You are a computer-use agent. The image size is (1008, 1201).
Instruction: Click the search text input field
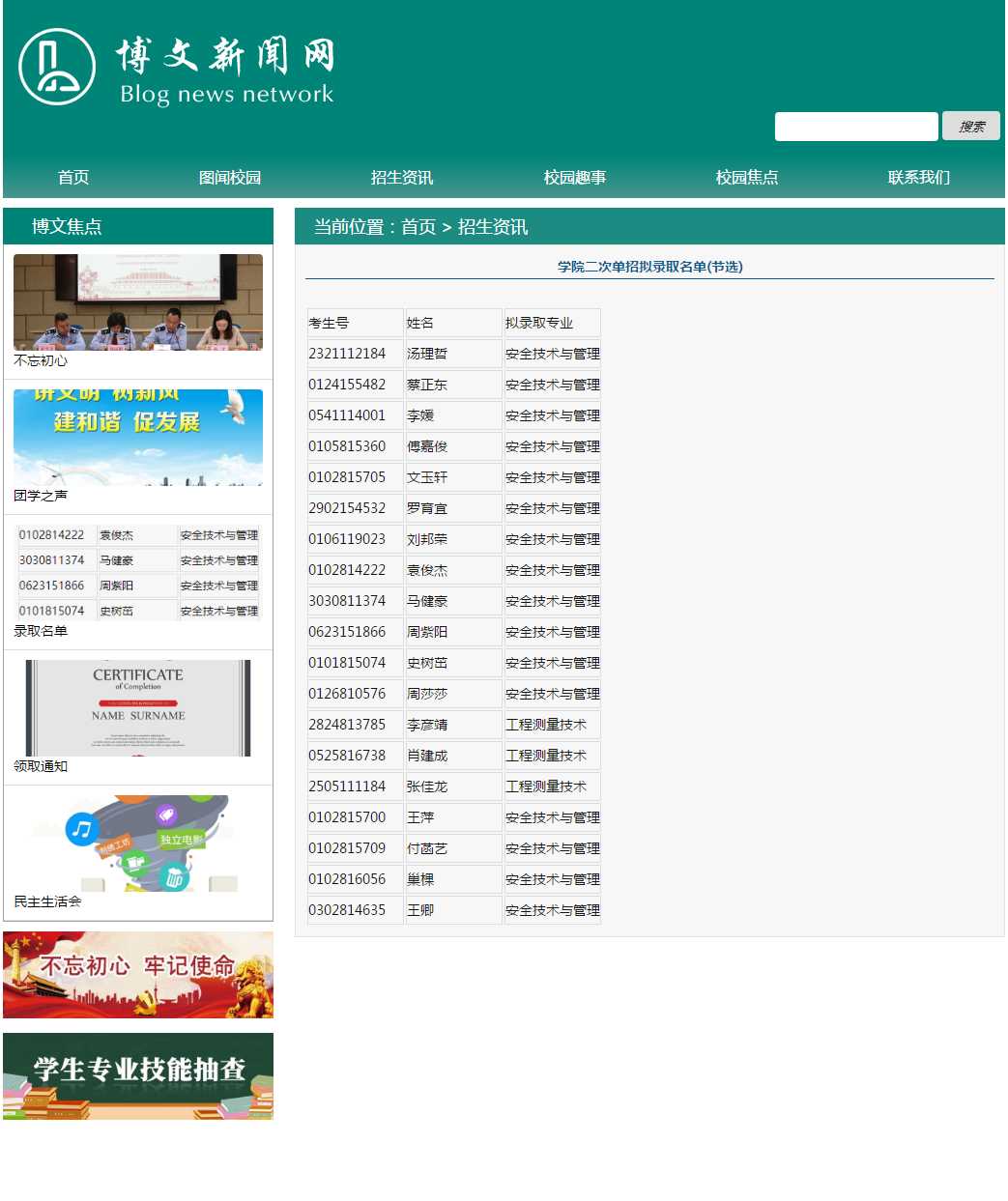(x=855, y=127)
